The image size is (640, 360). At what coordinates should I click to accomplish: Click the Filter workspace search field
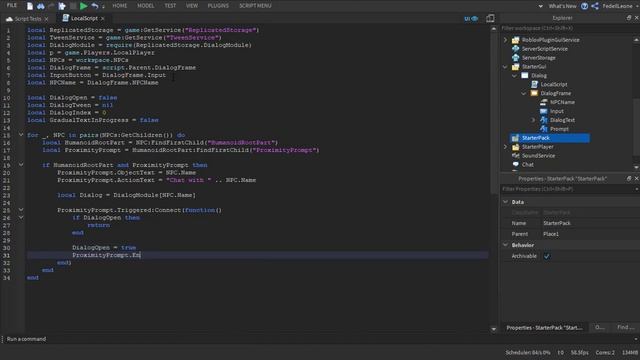pyautogui.click(x=567, y=28)
